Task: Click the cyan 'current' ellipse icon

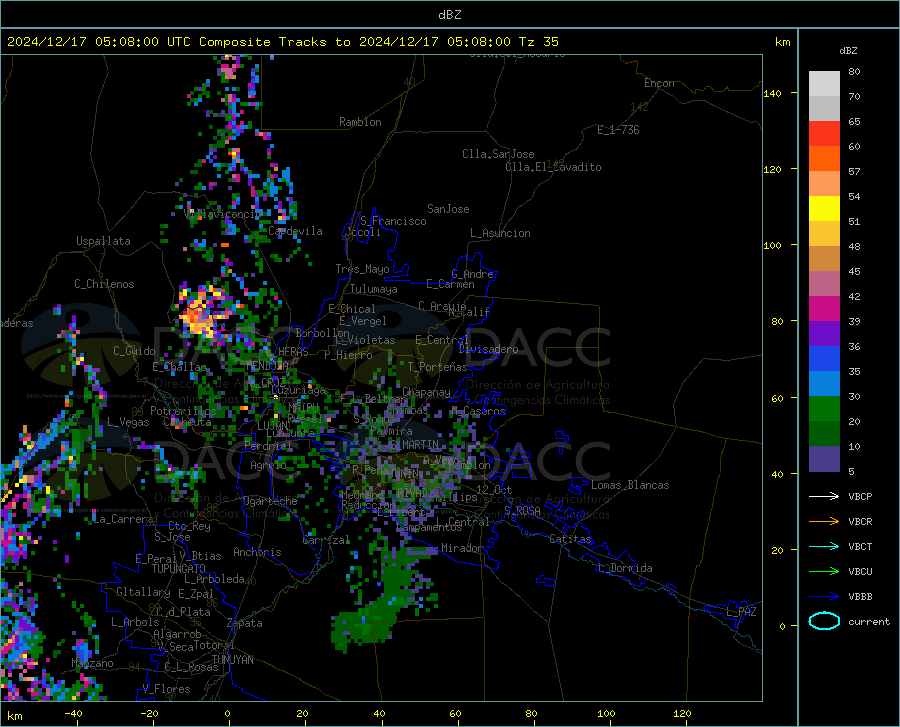Action: pyautogui.click(x=824, y=621)
